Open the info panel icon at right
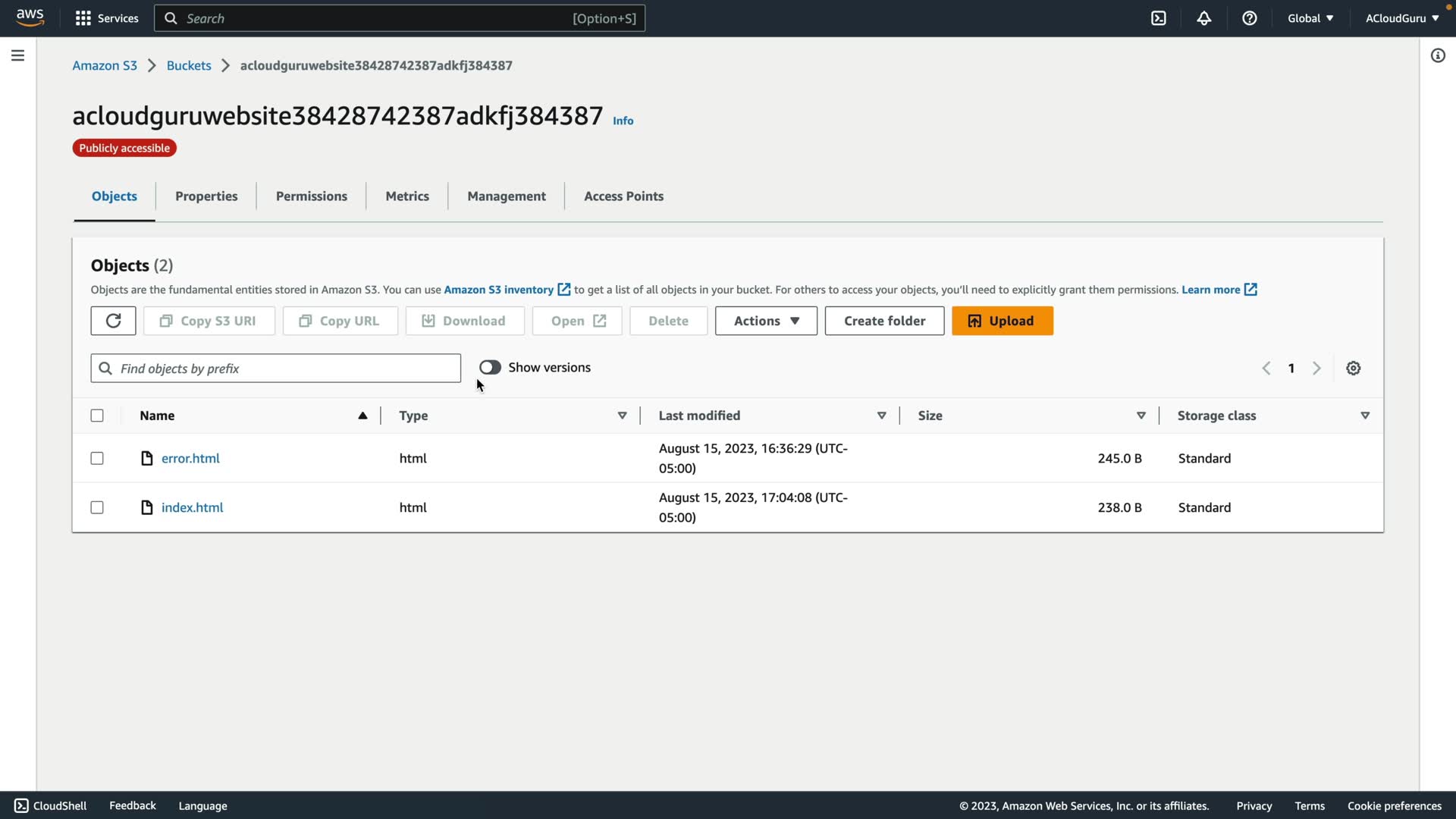The width and height of the screenshot is (1456, 819). pyautogui.click(x=1437, y=55)
